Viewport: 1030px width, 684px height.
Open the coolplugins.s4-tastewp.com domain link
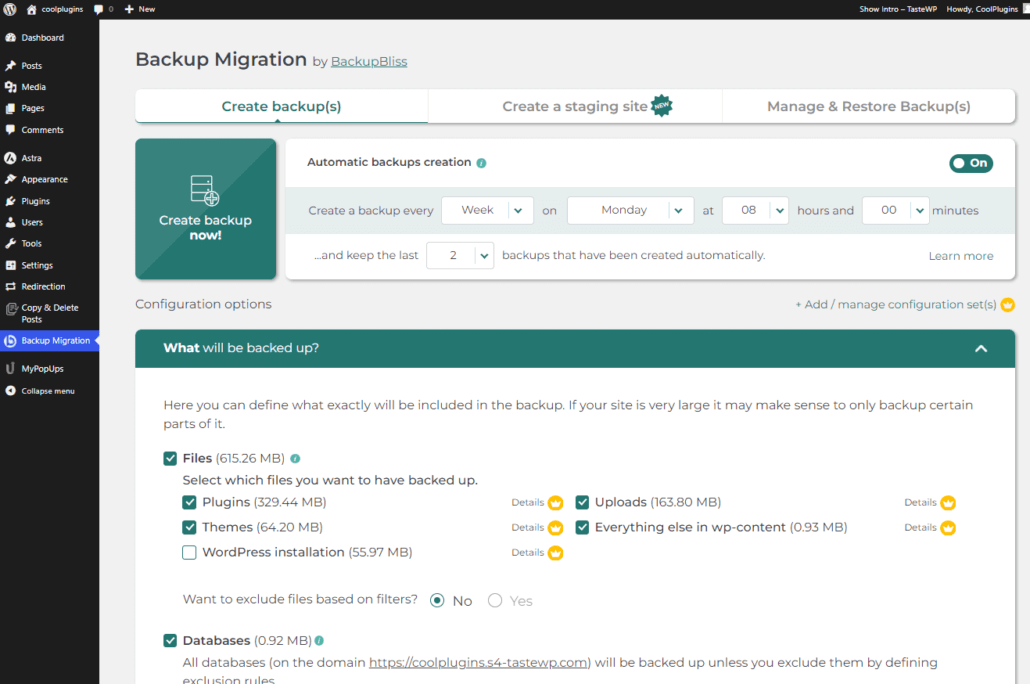pyautogui.click(x=480, y=662)
